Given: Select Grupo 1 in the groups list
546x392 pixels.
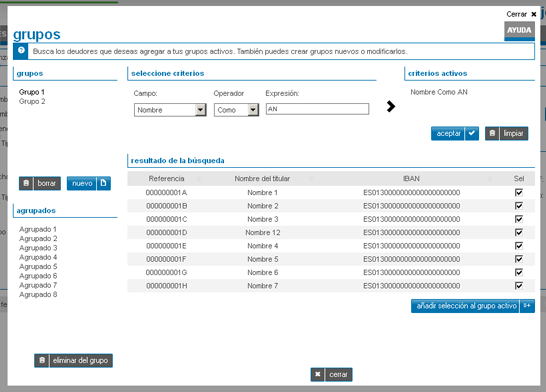Looking at the screenshot, I should 32,92.
